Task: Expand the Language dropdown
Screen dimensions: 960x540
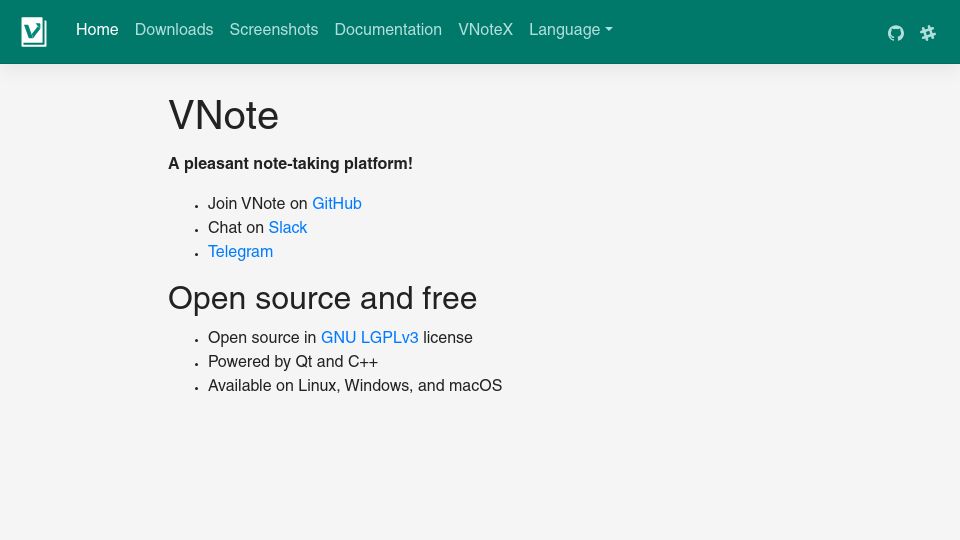Action: coord(571,29)
